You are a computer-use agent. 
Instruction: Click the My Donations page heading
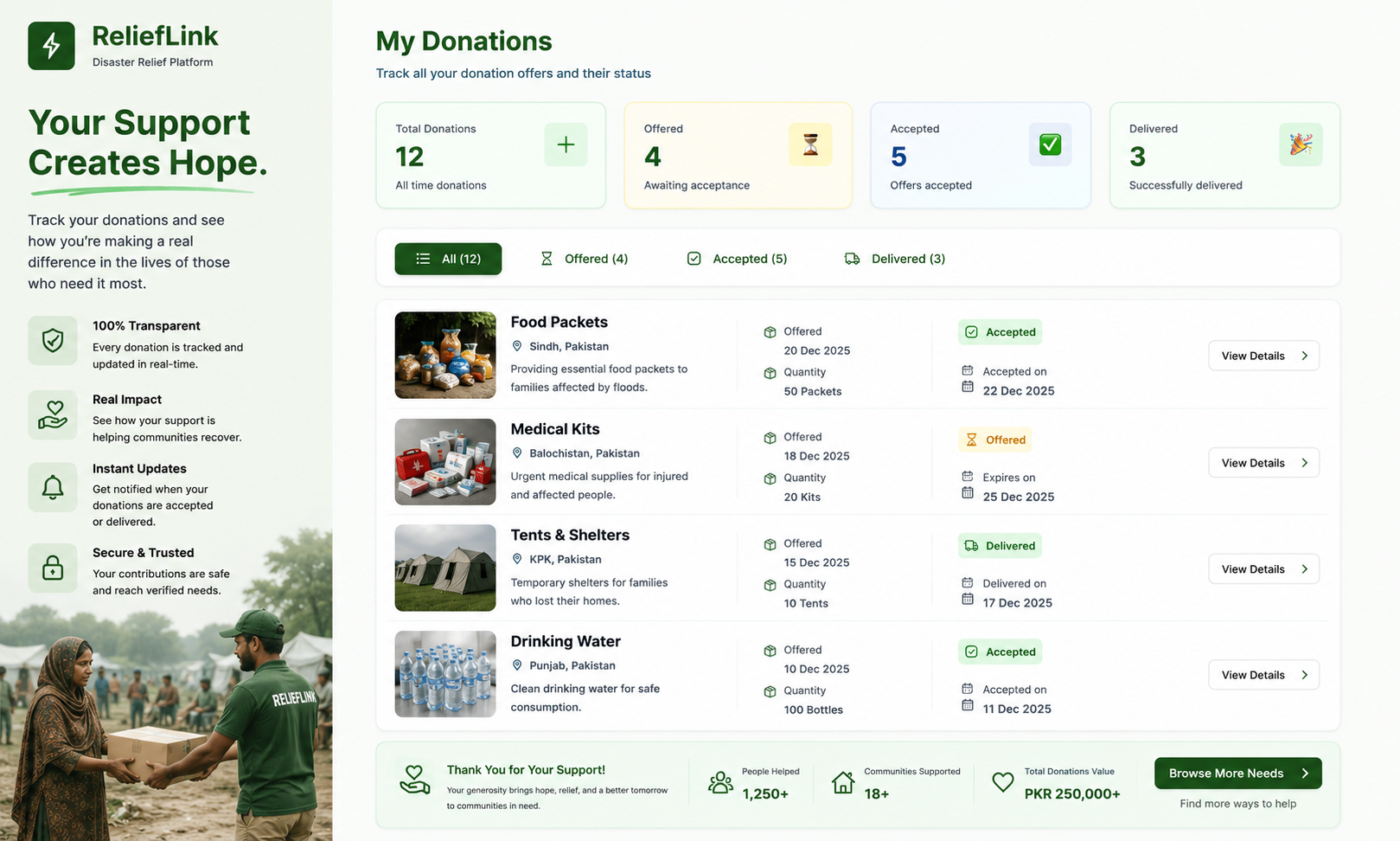[464, 42]
